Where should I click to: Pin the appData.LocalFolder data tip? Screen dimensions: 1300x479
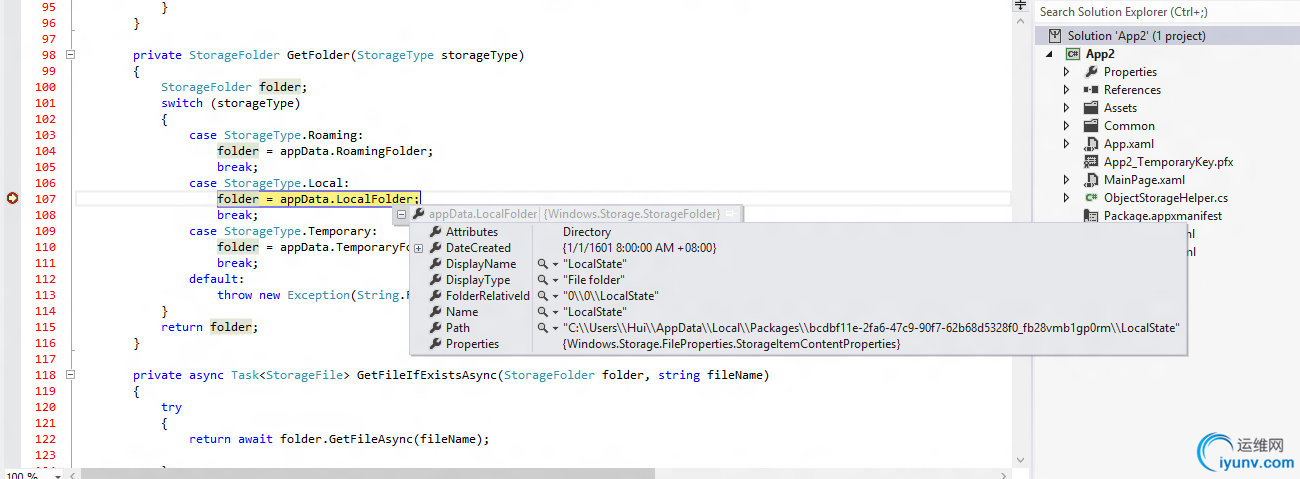click(731, 214)
